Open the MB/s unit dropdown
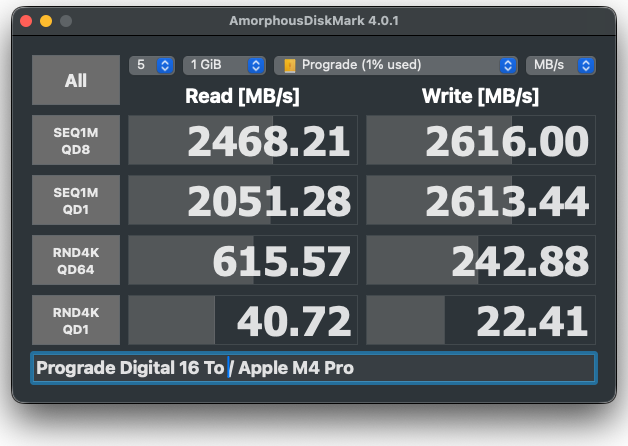Viewport: 628px width, 446px height. (x=560, y=65)
